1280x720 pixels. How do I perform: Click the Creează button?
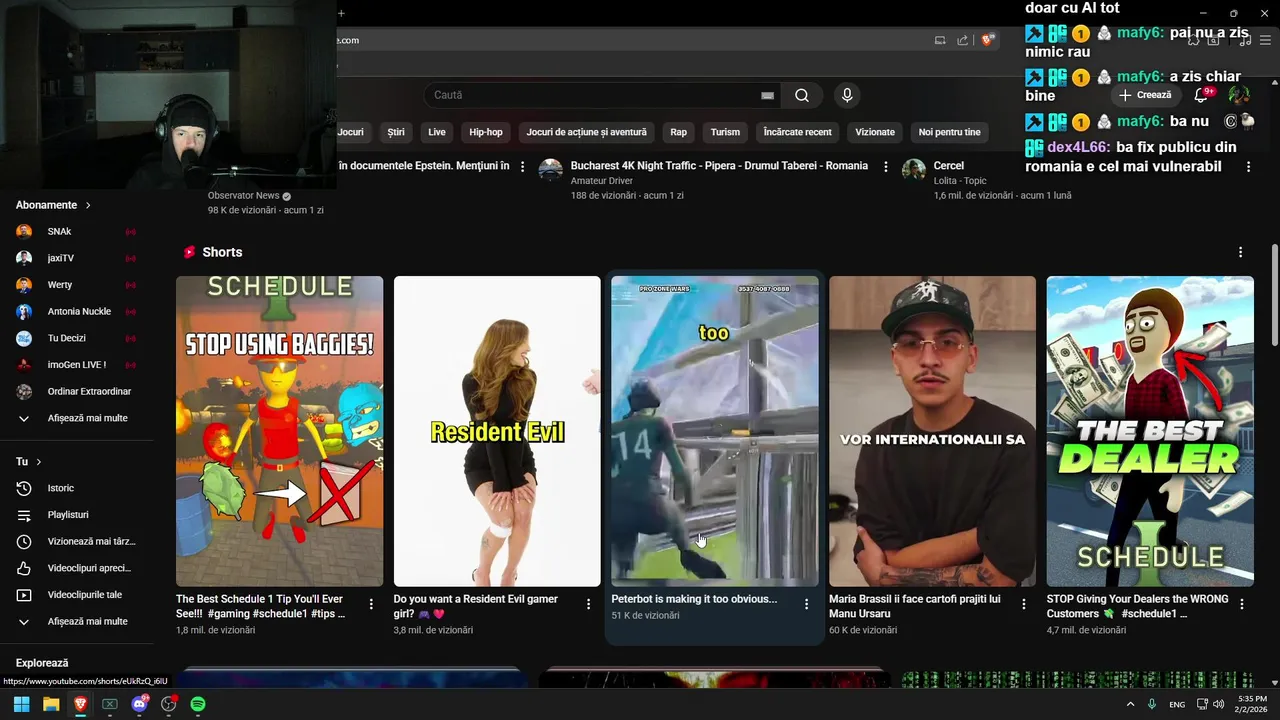(x=1144, y=95)
